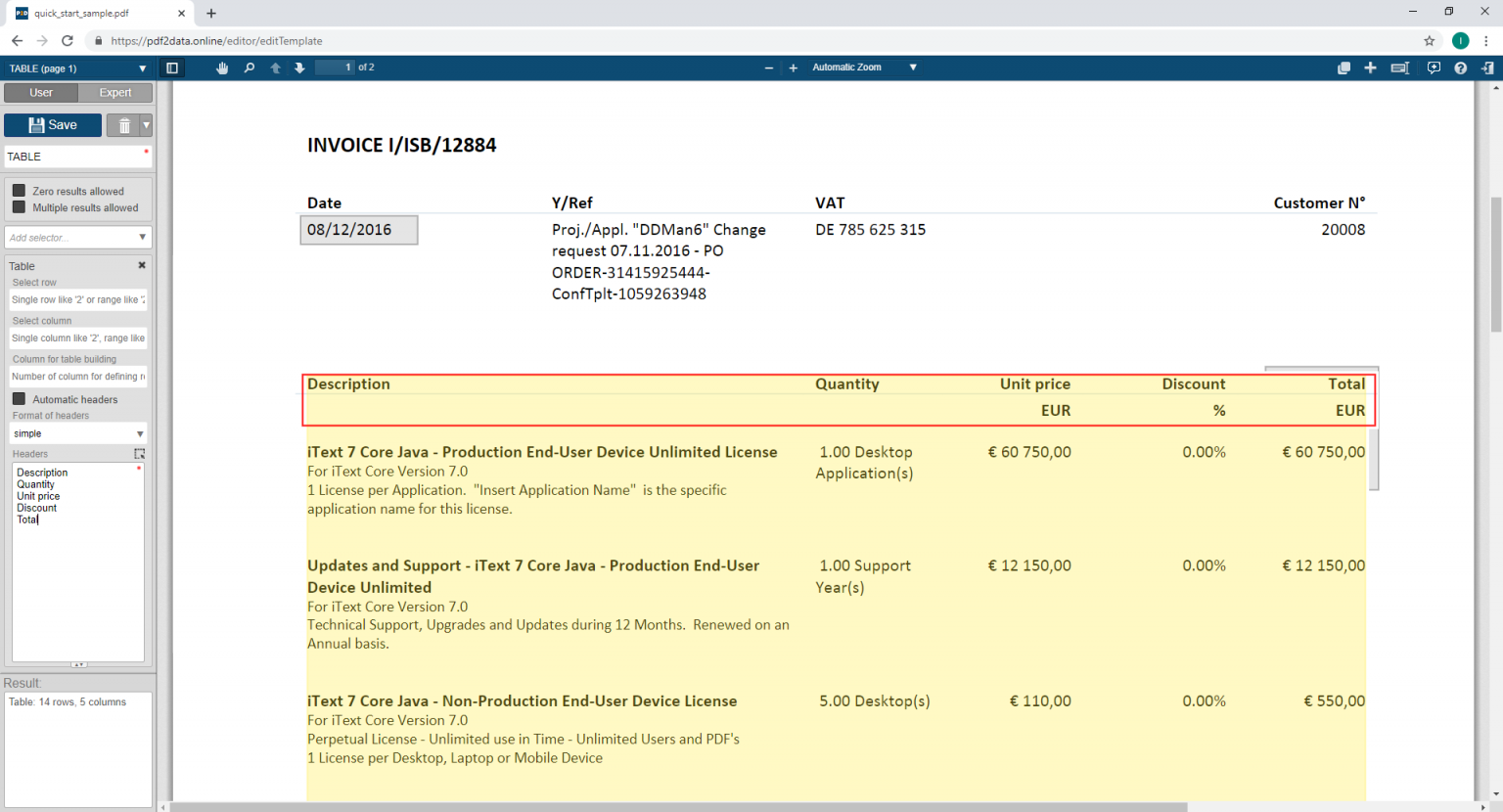Switch to the User tab

click(x=41, y=93)
